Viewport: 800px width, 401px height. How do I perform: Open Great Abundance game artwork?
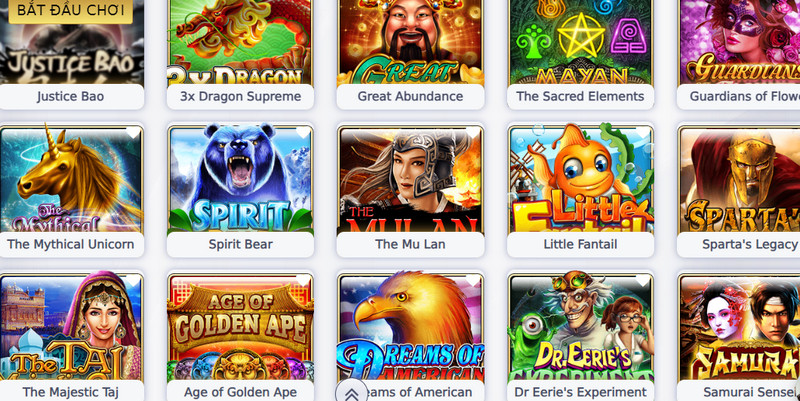410,42
